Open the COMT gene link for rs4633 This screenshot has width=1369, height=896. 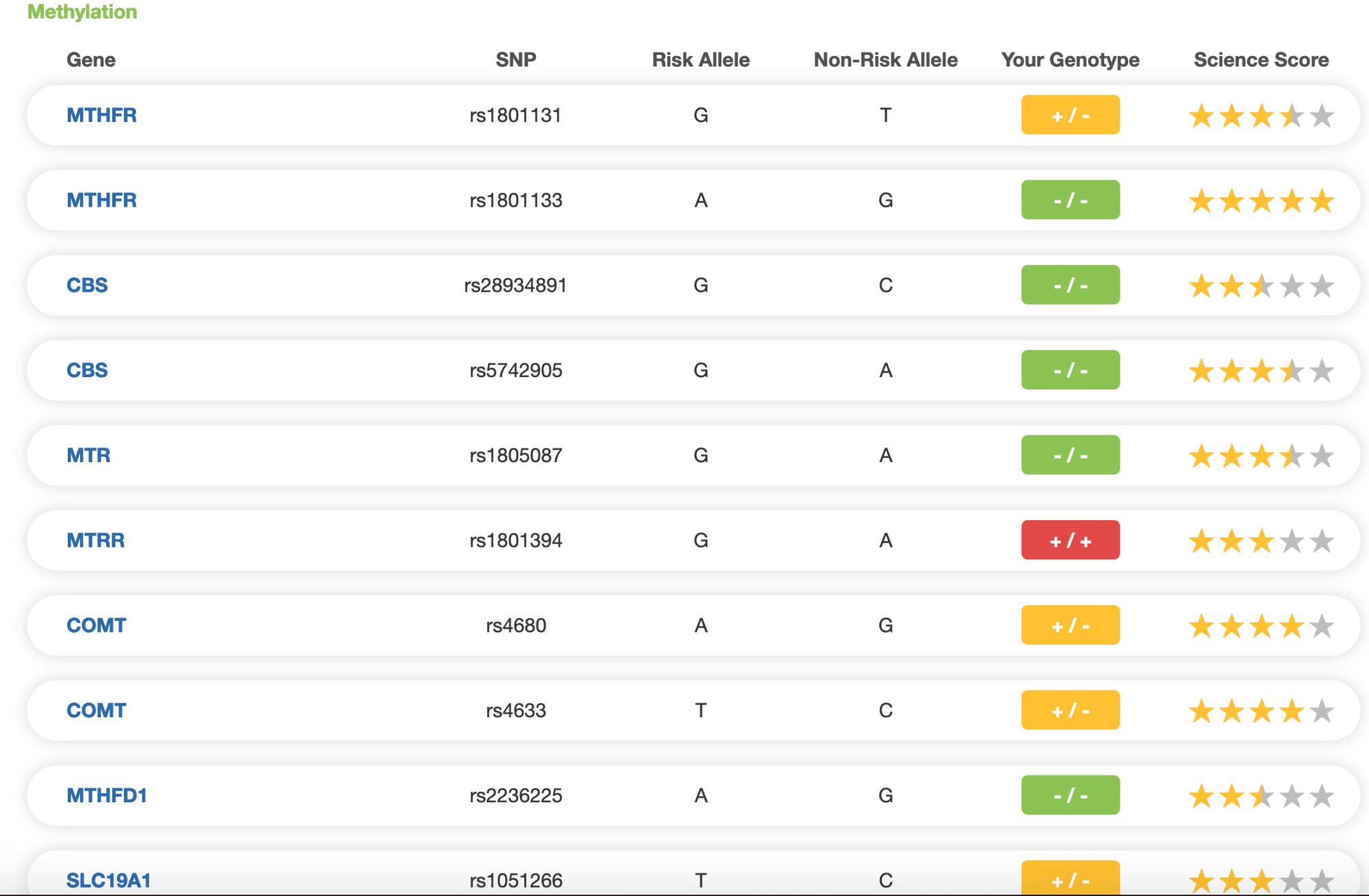tap(97, 710)
